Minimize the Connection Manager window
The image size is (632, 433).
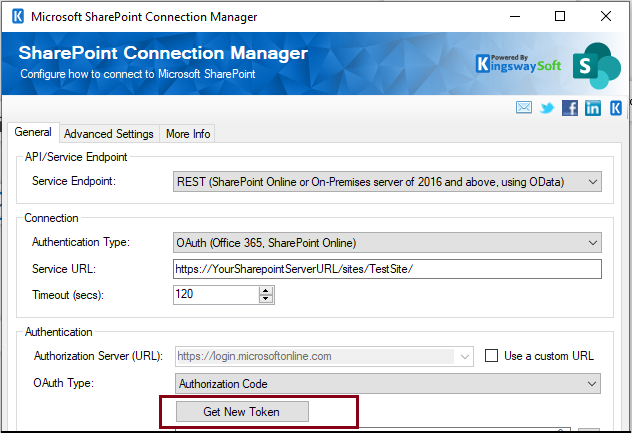pyautogui.click(x=515, y=17)
